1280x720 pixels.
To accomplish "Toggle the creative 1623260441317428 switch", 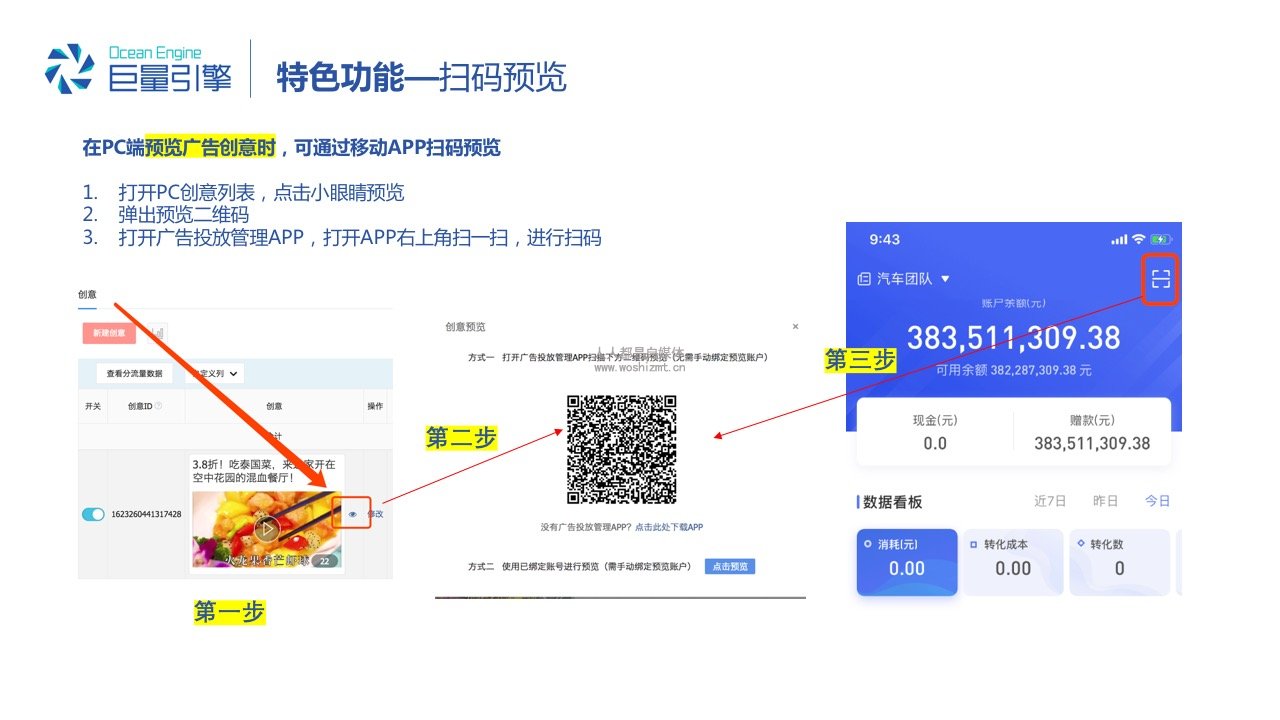I will [x=93, y=514].
